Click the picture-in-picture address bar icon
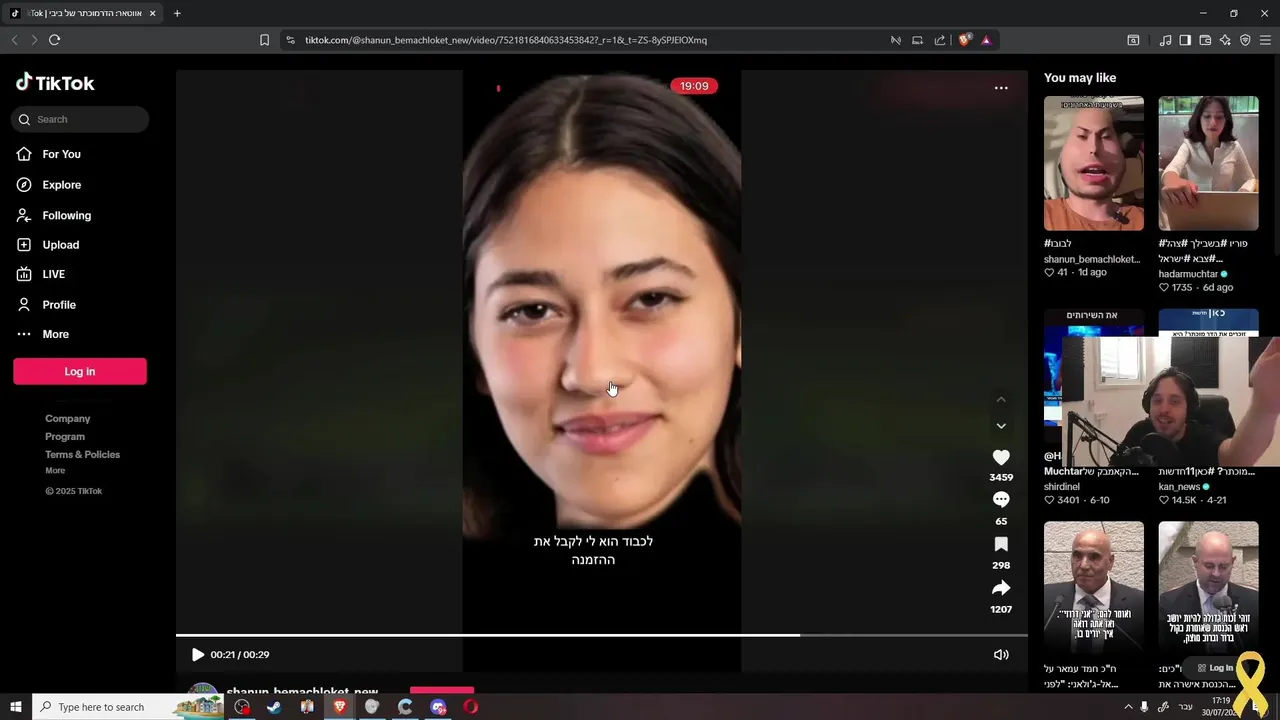This screenshot has height=720, width=1280. click(917, 40)
